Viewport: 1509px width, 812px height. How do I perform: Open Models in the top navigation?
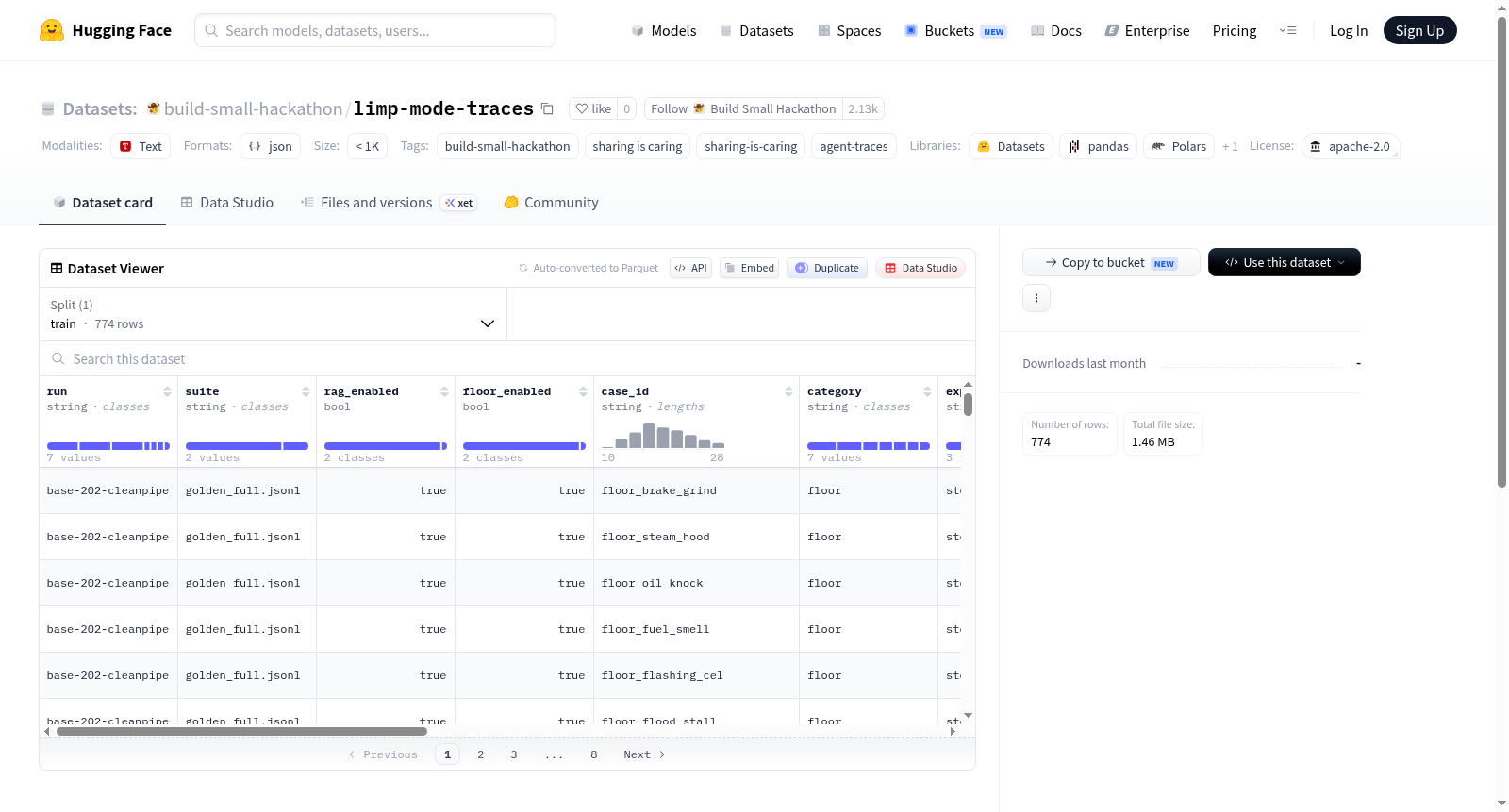pyautogui.click(x=664, y=30)
